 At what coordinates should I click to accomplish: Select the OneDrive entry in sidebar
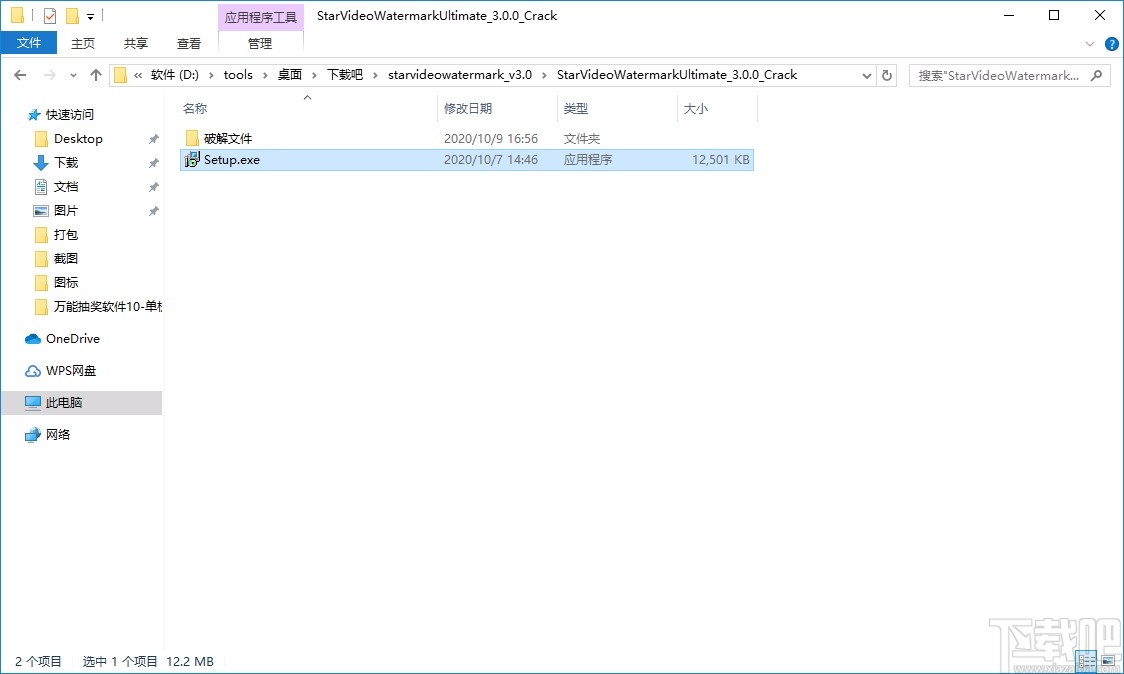[73, 338]
